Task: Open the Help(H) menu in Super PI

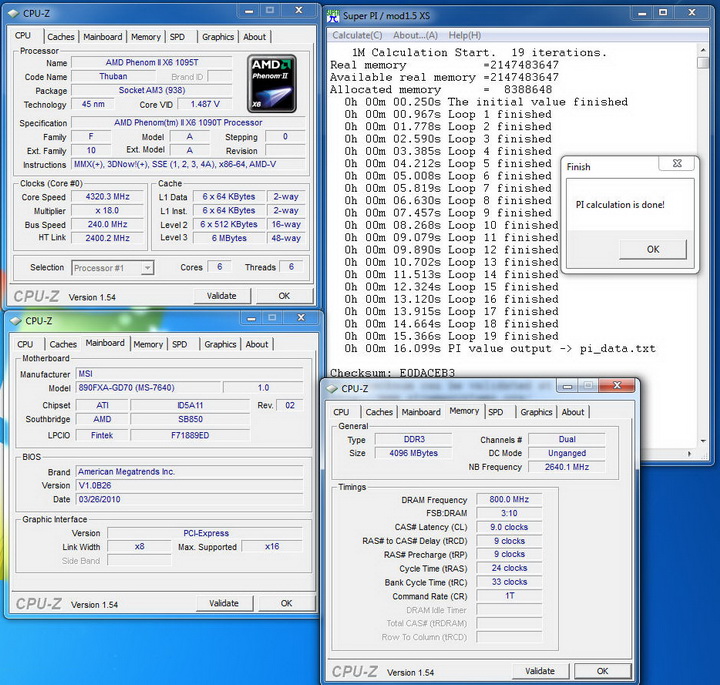Action: coord(464,36)
